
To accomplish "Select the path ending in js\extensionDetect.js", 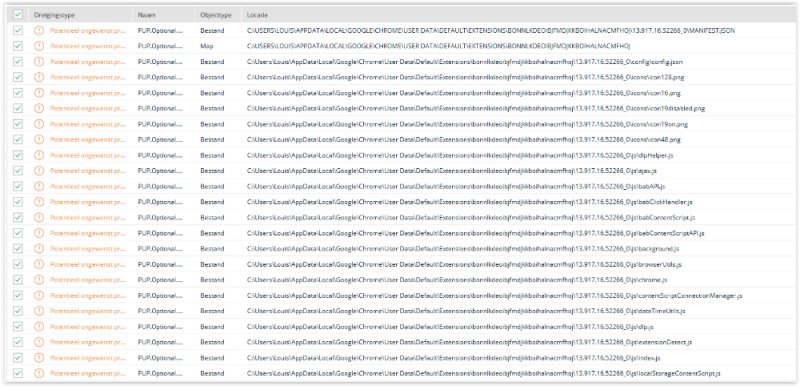I will 469,343.
